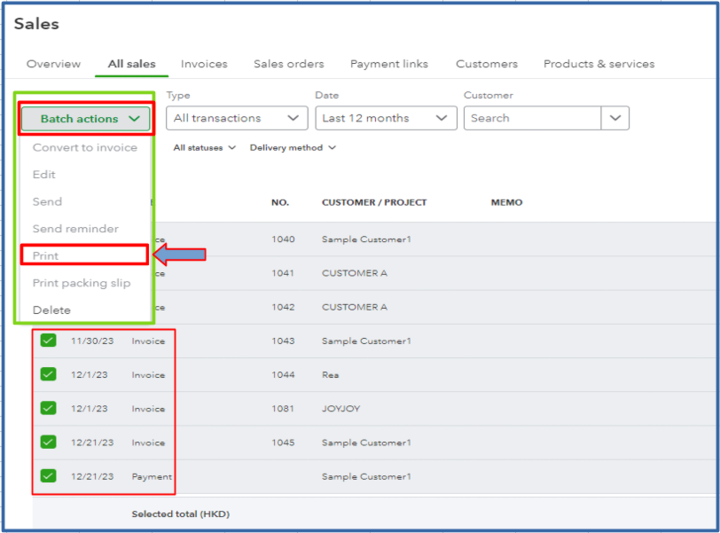Click the Batch actions dropdown button

point(85,119)
